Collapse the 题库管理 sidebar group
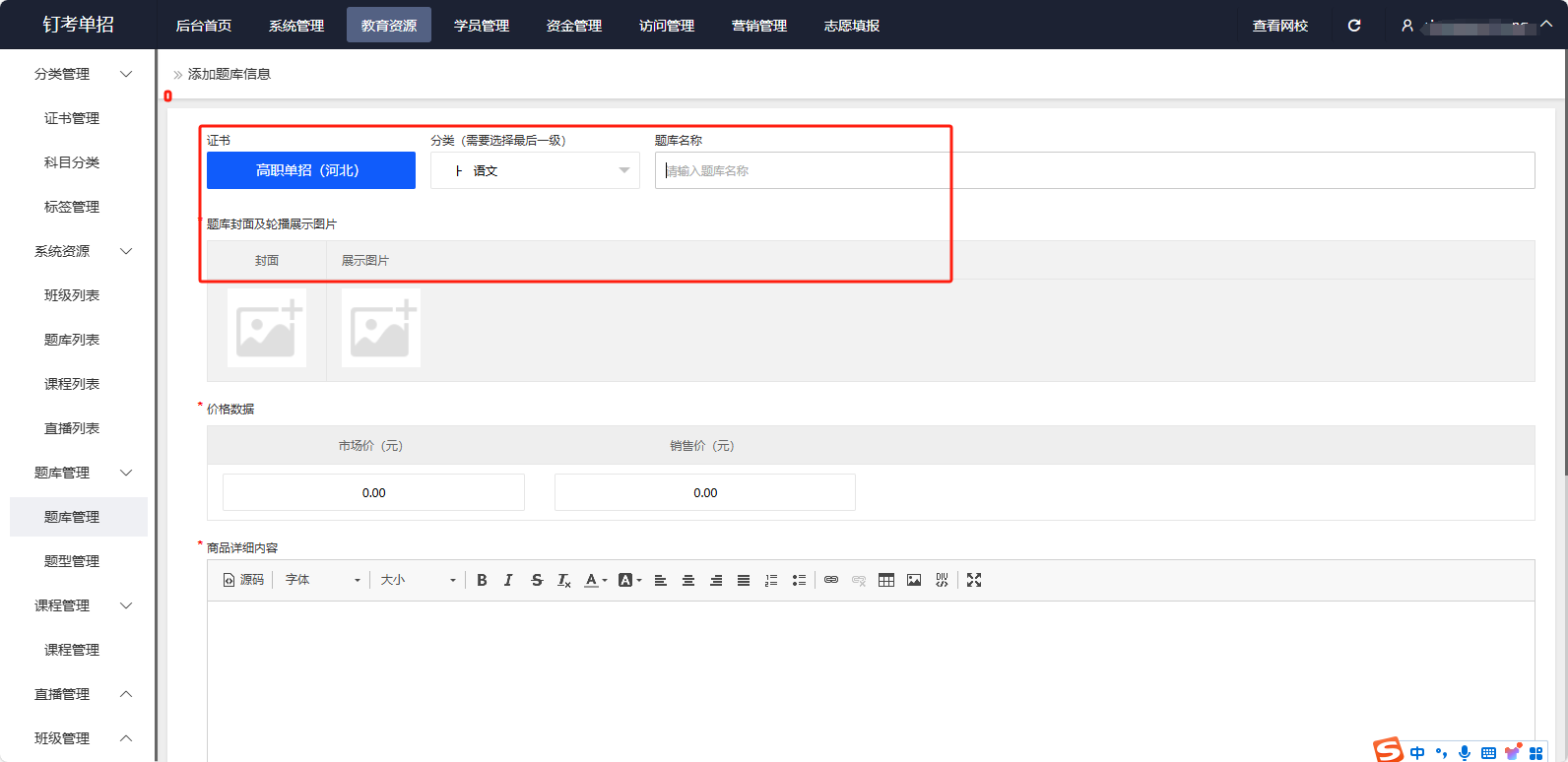The height and width of the screenshot is (762, 1568). (126, 473)
